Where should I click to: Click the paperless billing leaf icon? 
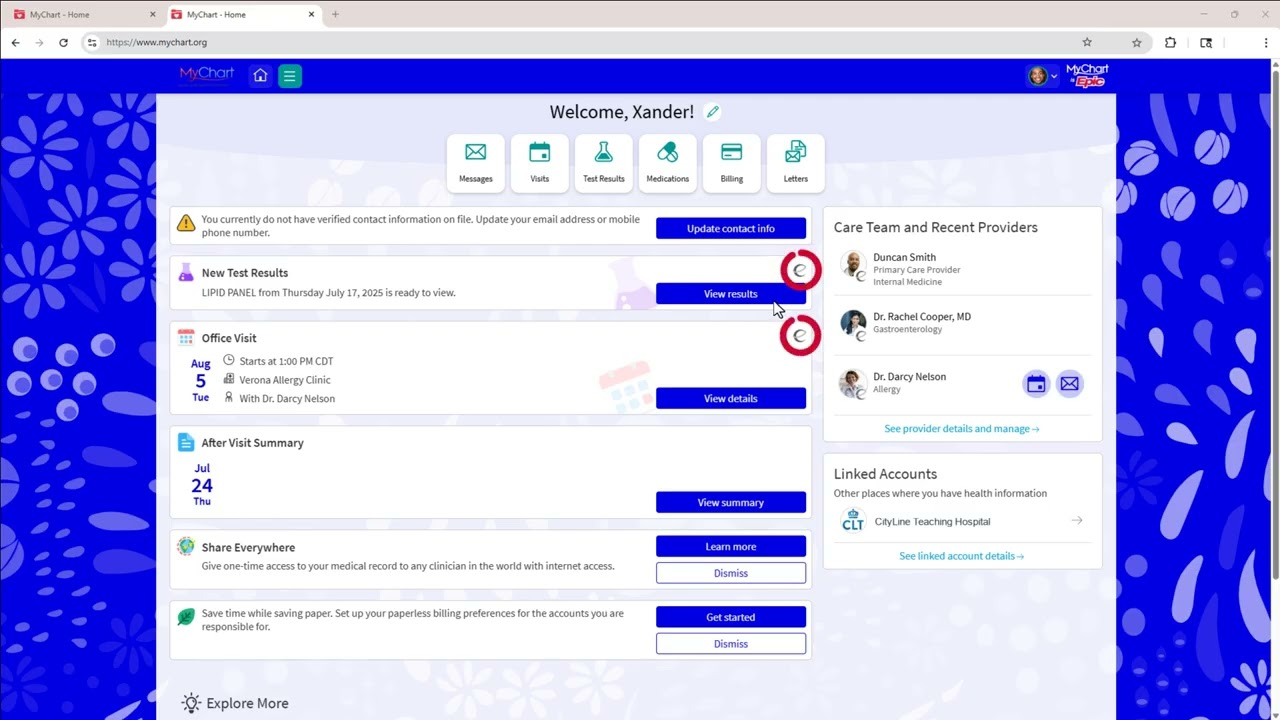click(x=186, y=617)
